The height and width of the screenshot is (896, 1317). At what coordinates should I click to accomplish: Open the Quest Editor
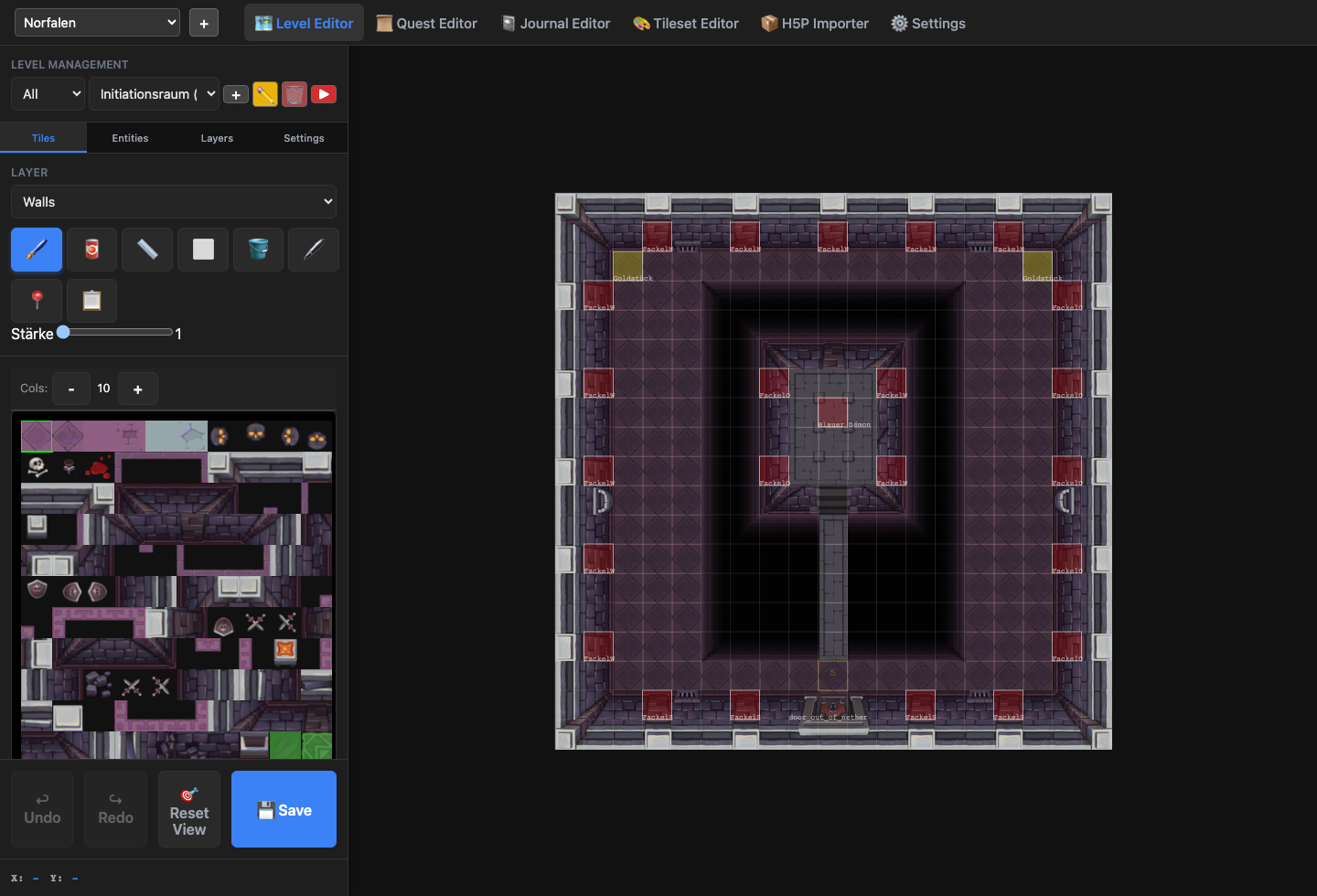[x=426, y=23]
